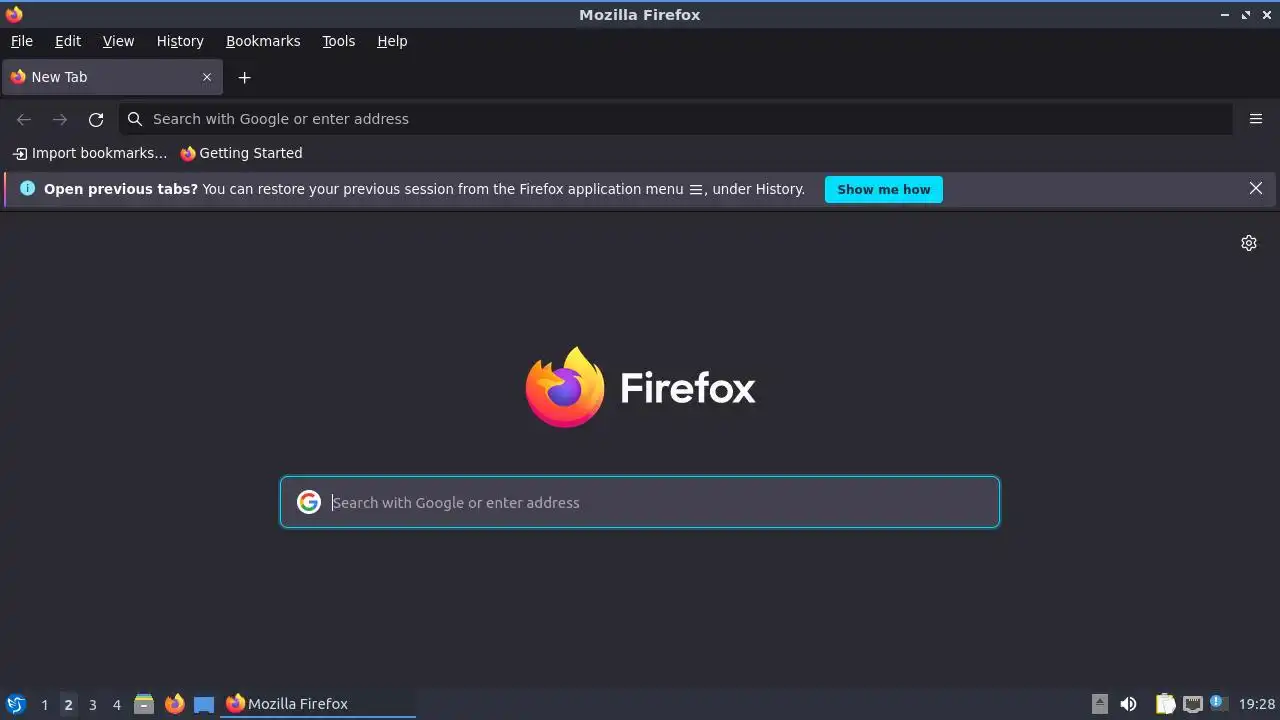Image resolution: width=1280 pixels, height=720 pixels.
Task: Switch to workspace 3
Action: tap(92, 704)
